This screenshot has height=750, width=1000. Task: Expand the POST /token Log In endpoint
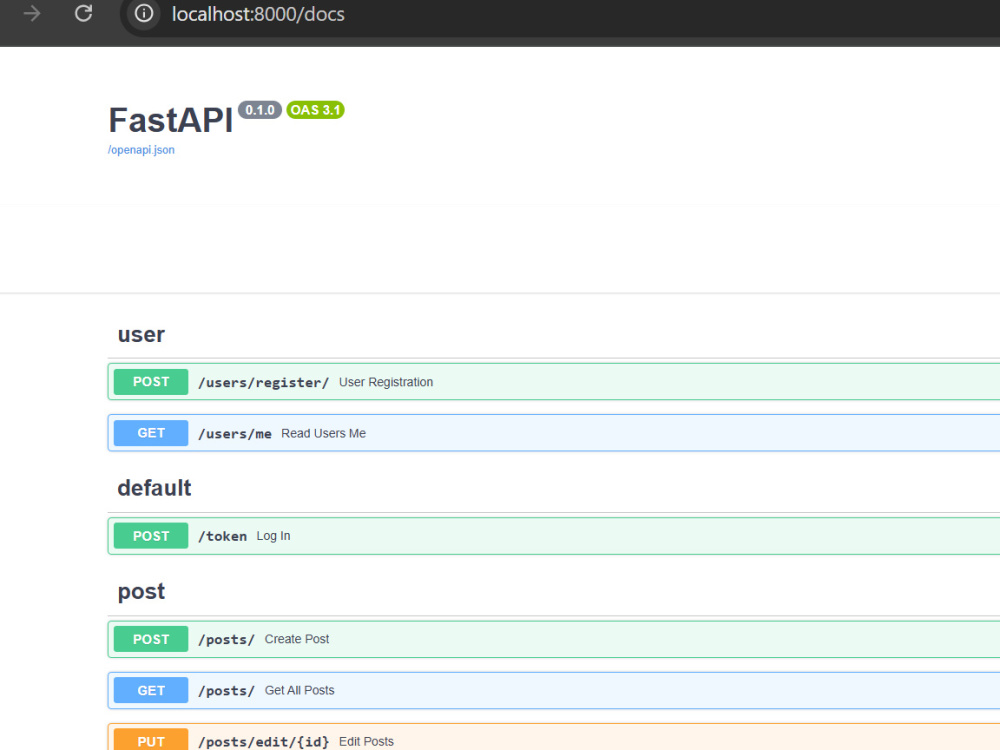pos(554,536)
